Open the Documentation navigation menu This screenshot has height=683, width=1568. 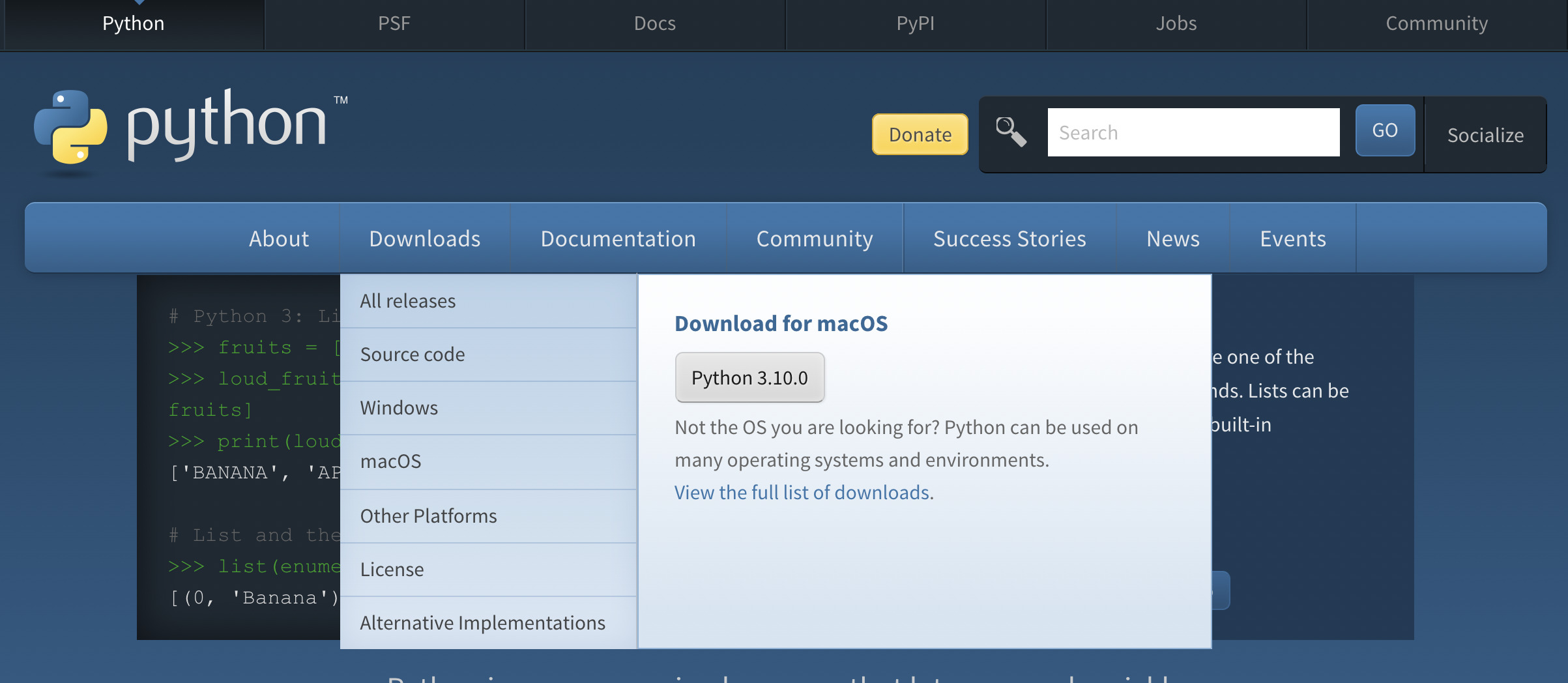[x=618, y=239]
